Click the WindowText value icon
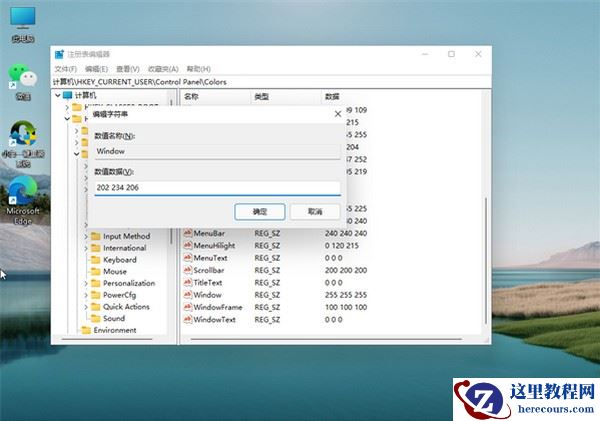The width and height of the screenshot is (600, 421). coord(188,320)
